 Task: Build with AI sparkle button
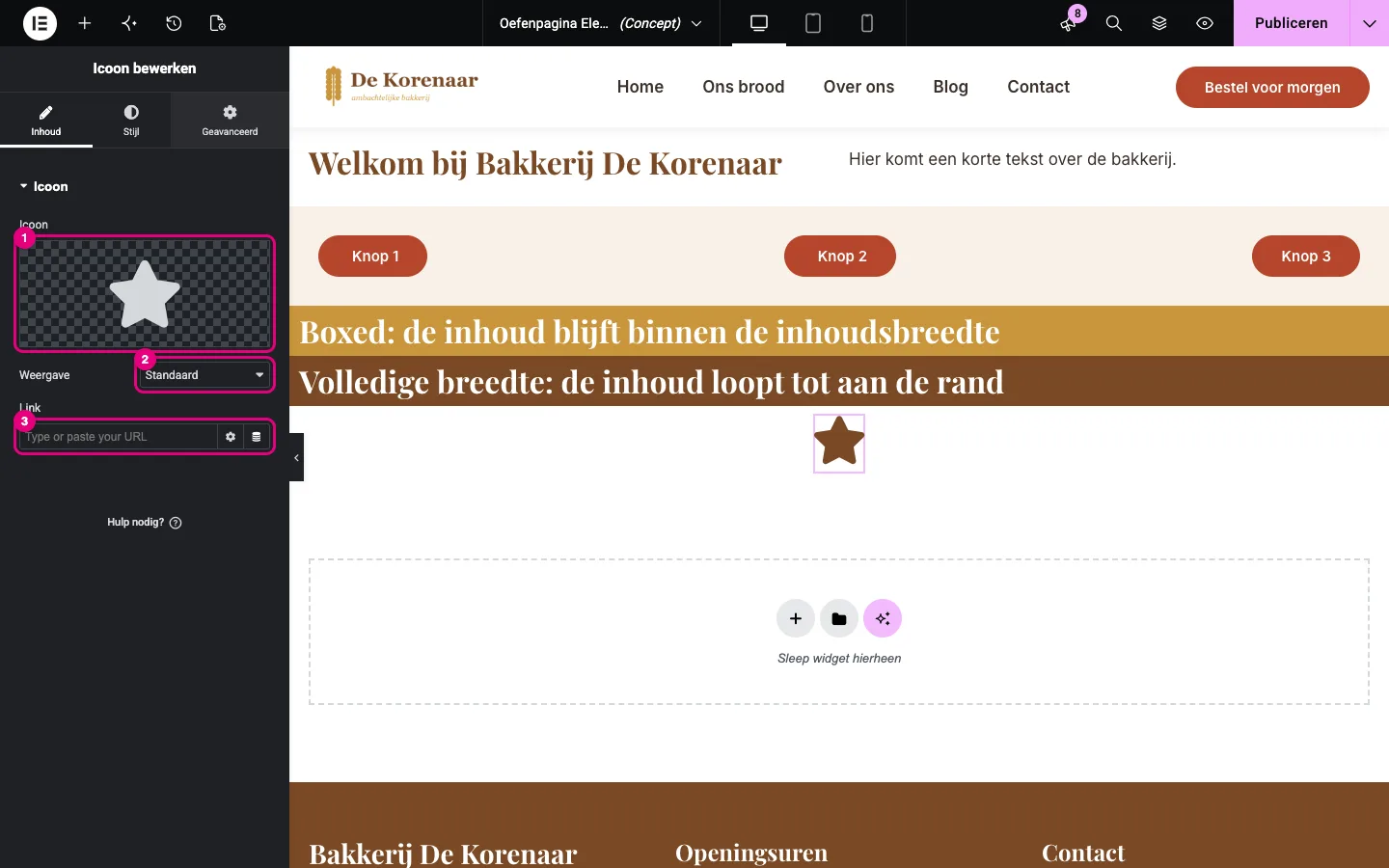tap(883, 619)
